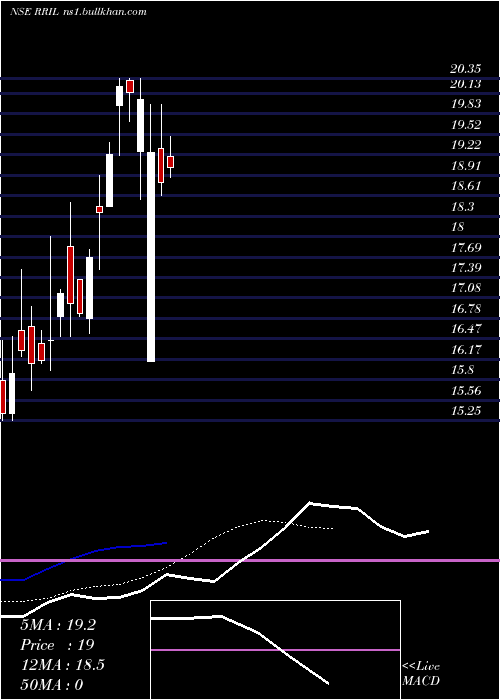
Task: Click the 17.08 price level label
Action: (466, 288)
